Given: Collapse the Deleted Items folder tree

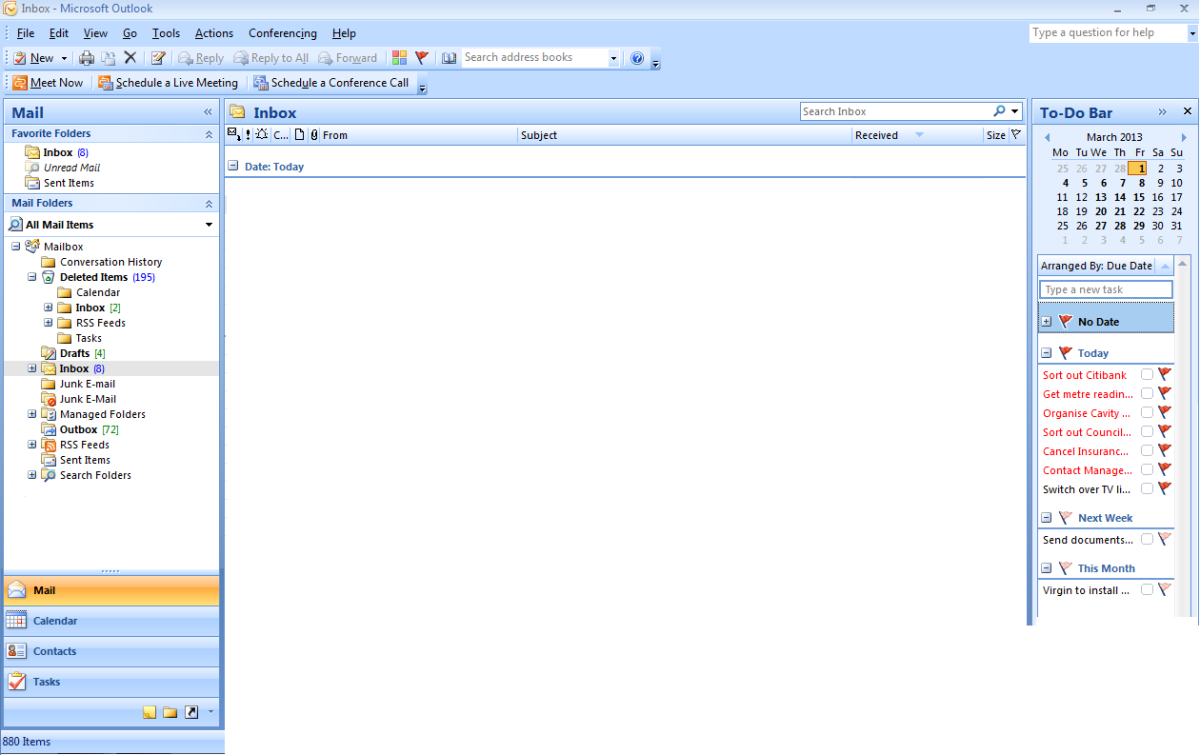Looking at the screenshot, I should point(31,277).
